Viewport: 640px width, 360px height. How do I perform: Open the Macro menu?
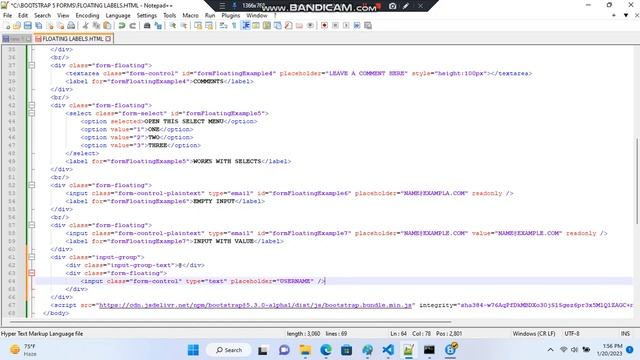click(190, 16)
